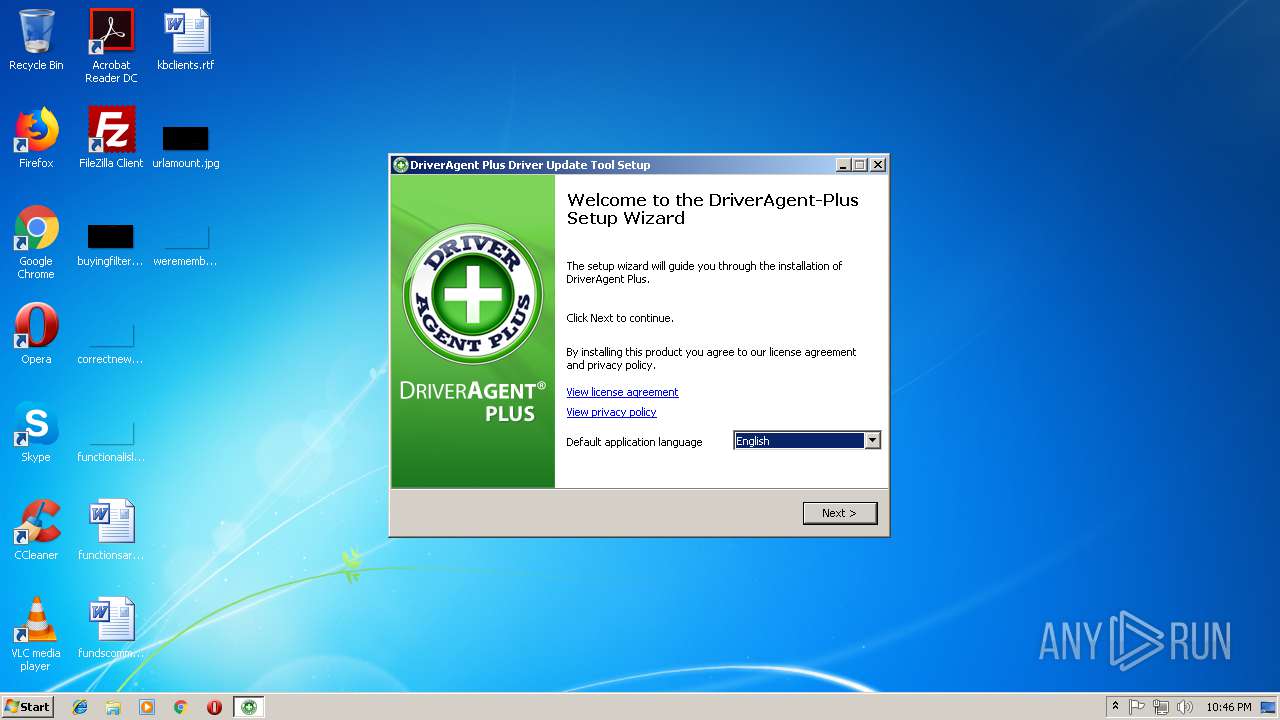This screenshot has height=720, width=1280.
Task: Launch the Acrobat Reader DC shortcut
Action: (x=111, y=46)
